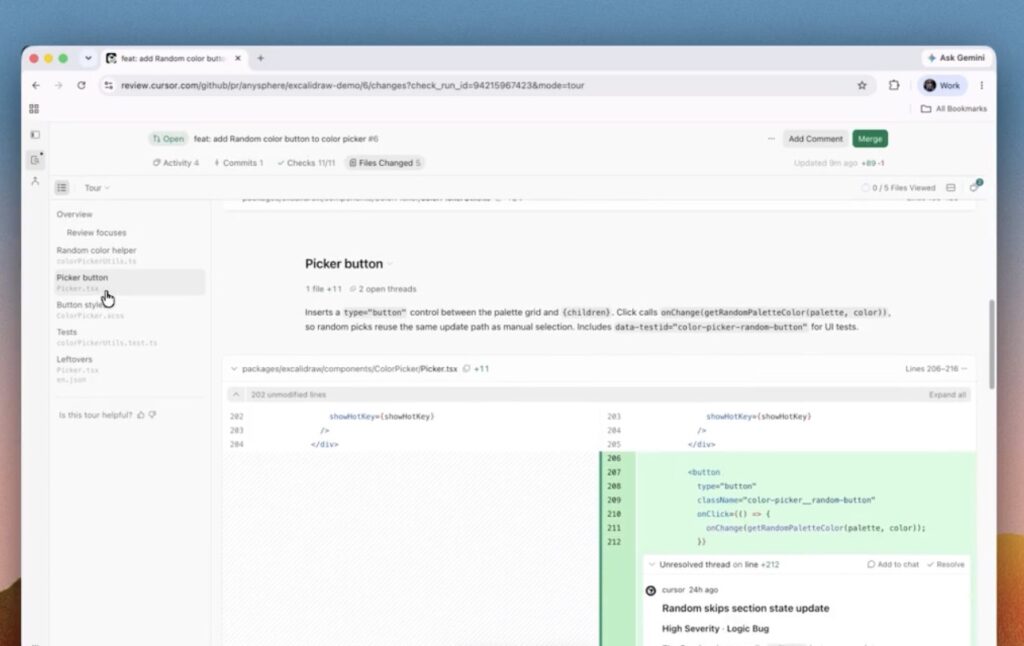Open the chat icon with badge
This screenshot has width=1024, height=646.
click(x=974, y=187)
